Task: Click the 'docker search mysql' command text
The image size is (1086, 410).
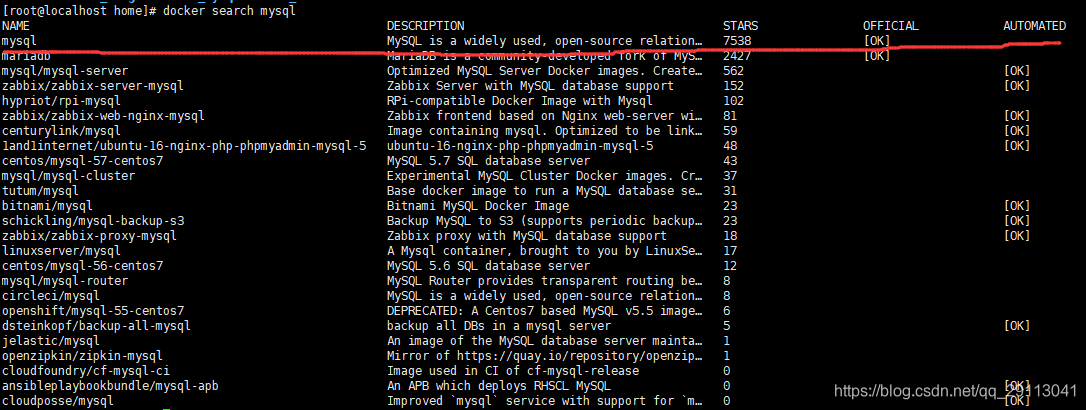Action: point(229,12)
